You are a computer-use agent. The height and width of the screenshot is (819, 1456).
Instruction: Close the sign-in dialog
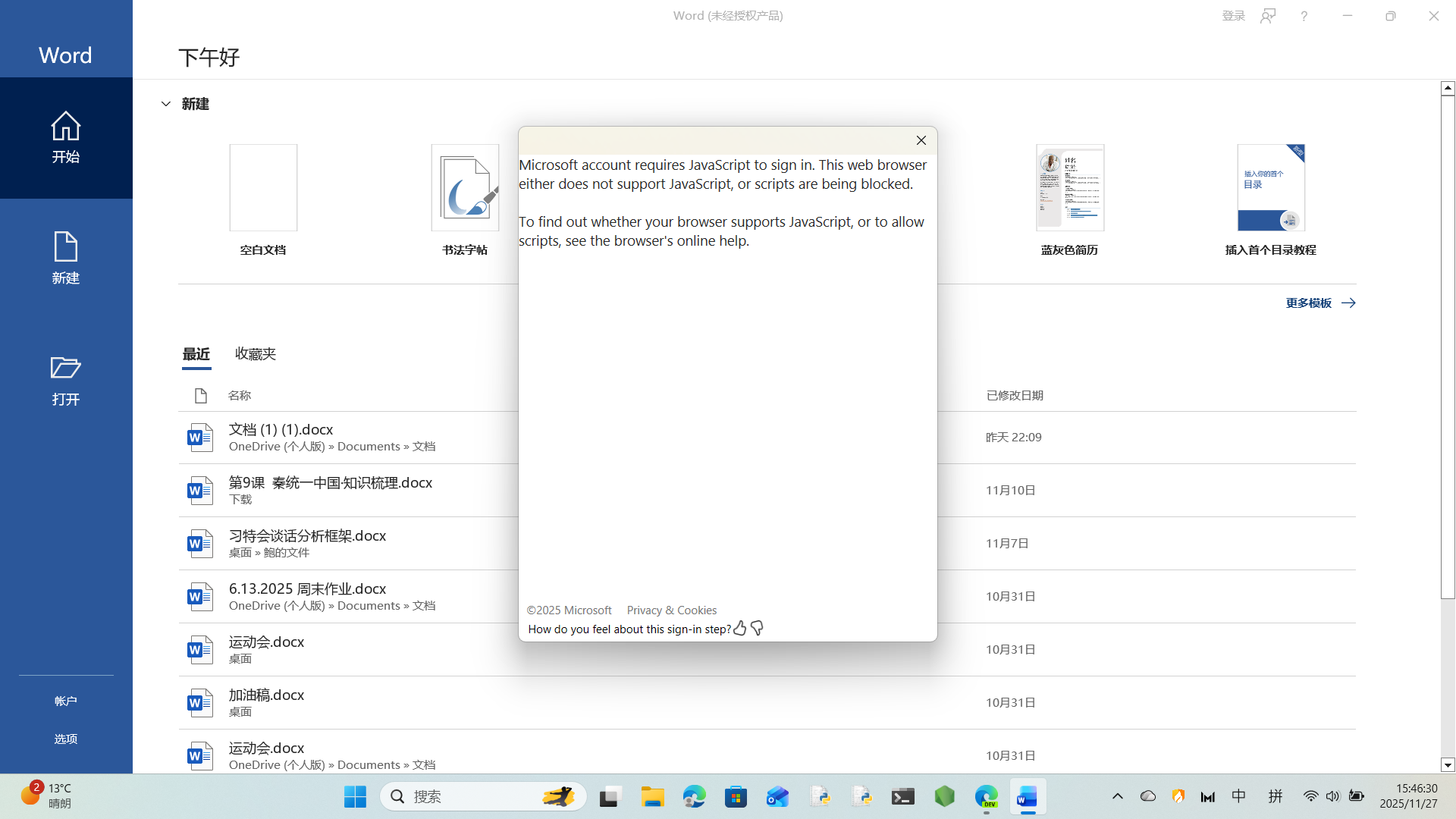[x=921, y=140]
